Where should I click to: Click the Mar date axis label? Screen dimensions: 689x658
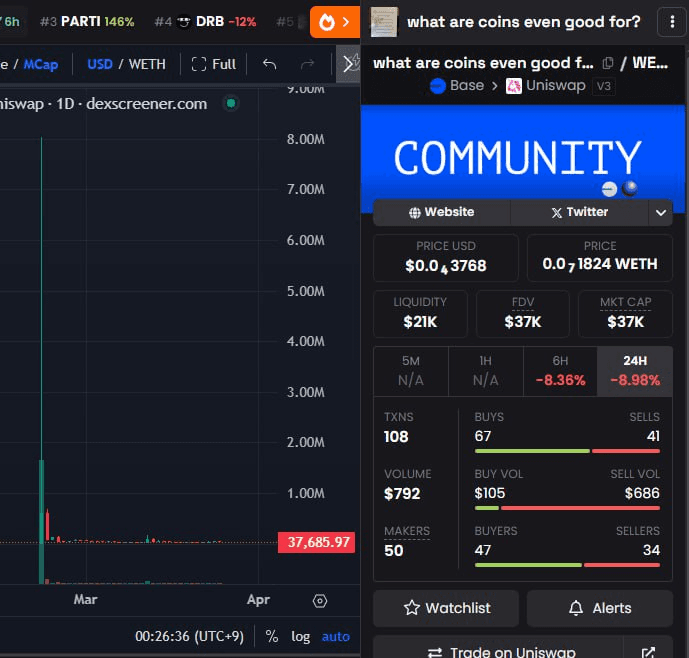[85, 600]
